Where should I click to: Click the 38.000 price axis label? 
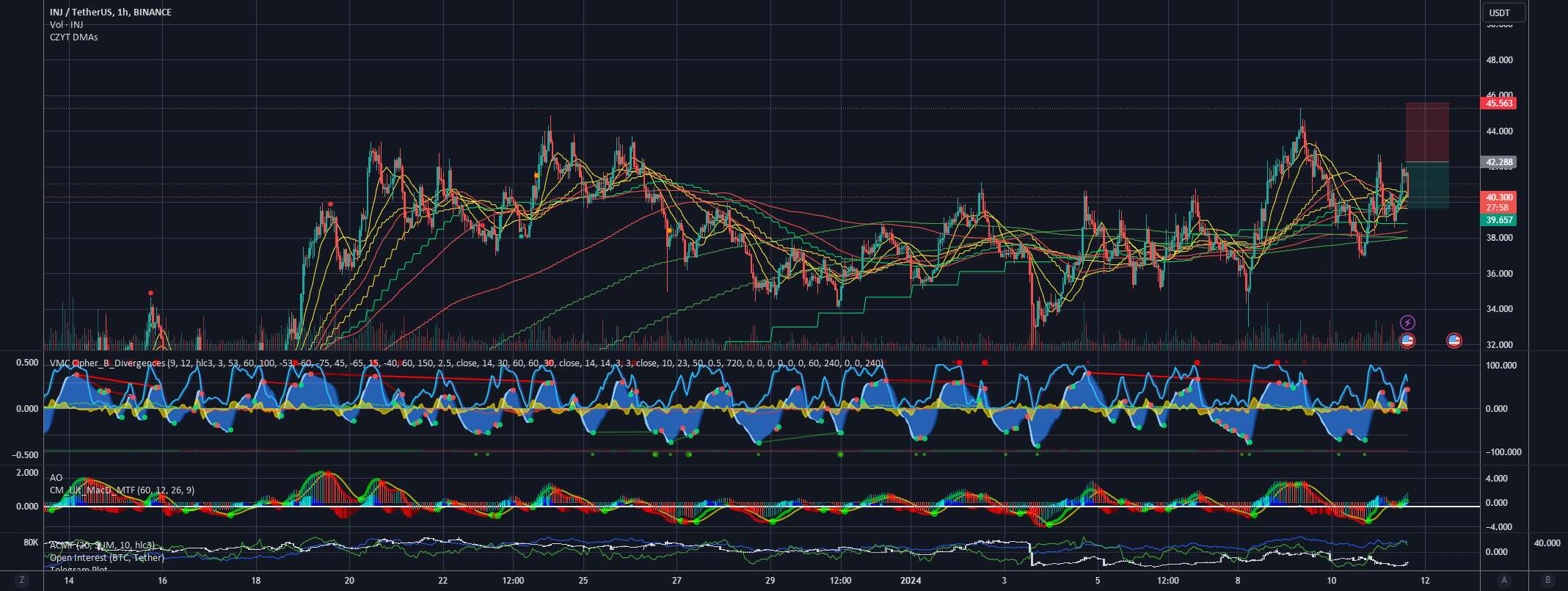(x=1499, y=238)
